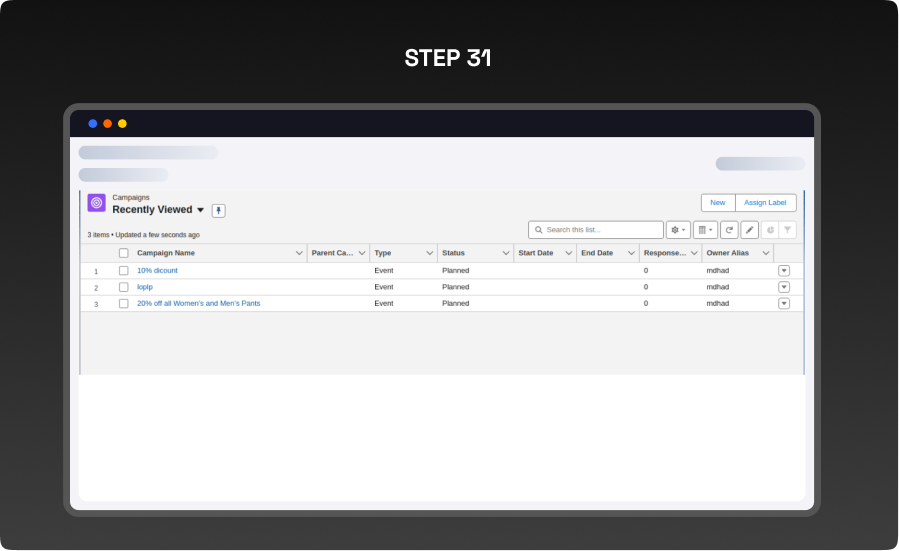Screen dimensions: 899x551
Task: Check the select-all header checkbox
Action: pyautogui.click(x=124, y=253)
